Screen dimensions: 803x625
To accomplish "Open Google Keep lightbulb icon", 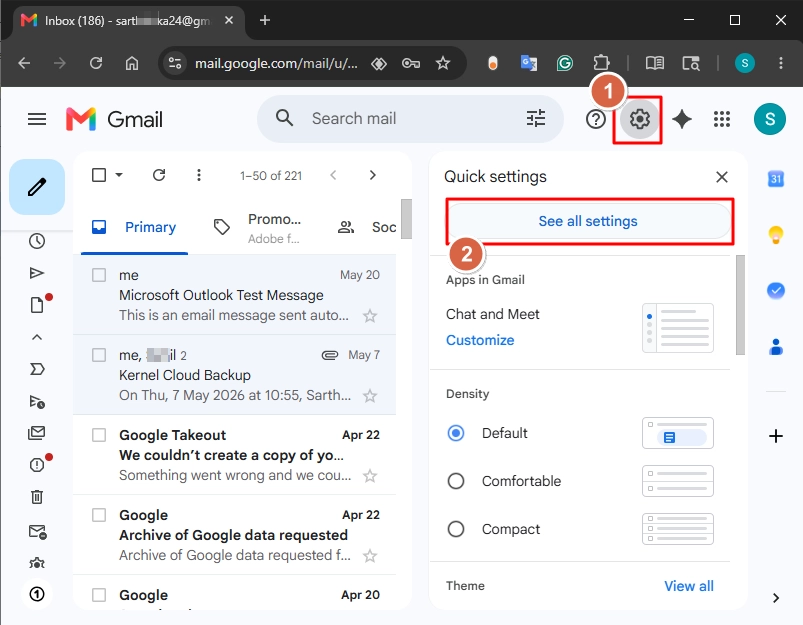I will pyautogui.click(x=776, y=235).
